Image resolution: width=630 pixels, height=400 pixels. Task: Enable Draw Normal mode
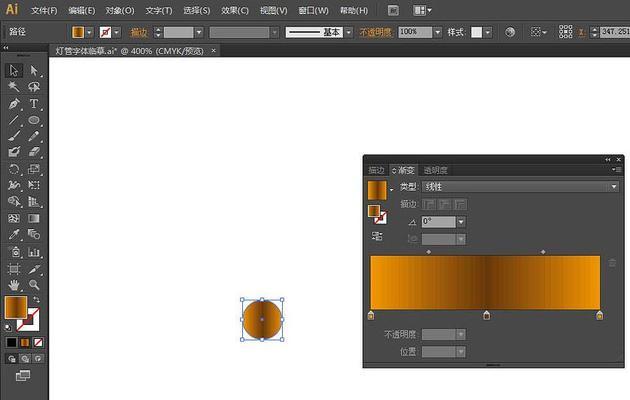pyautogui.click(x=12, y=359)
